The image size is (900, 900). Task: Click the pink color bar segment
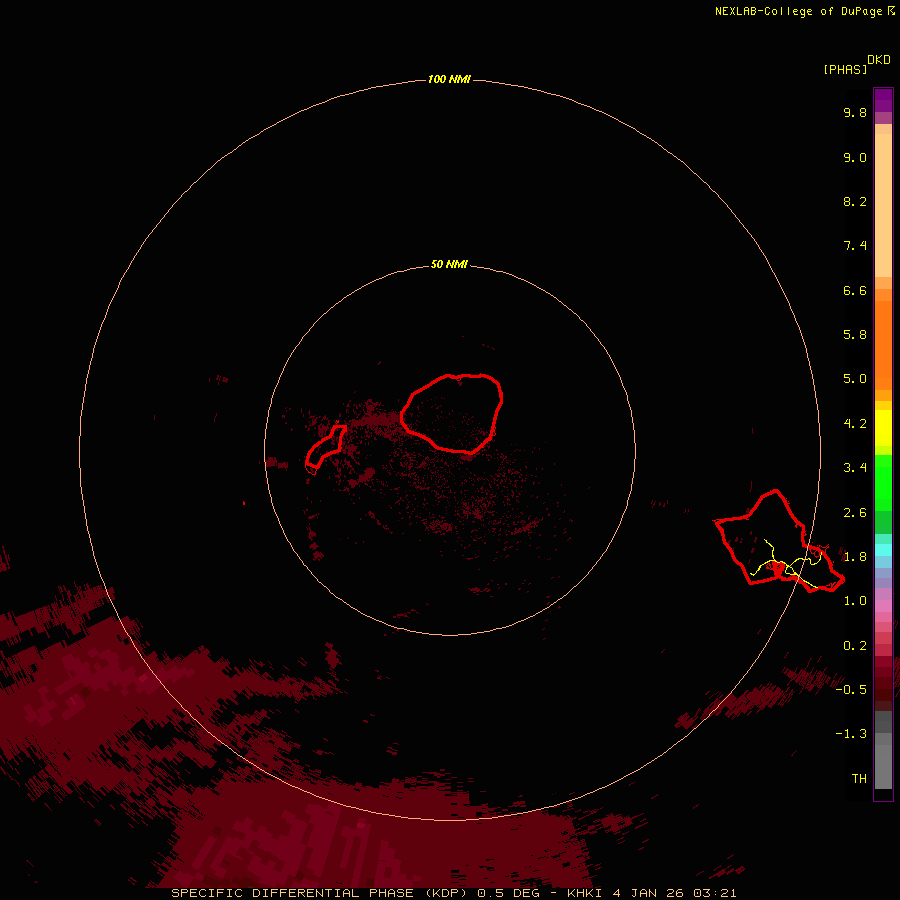point(883,606)
